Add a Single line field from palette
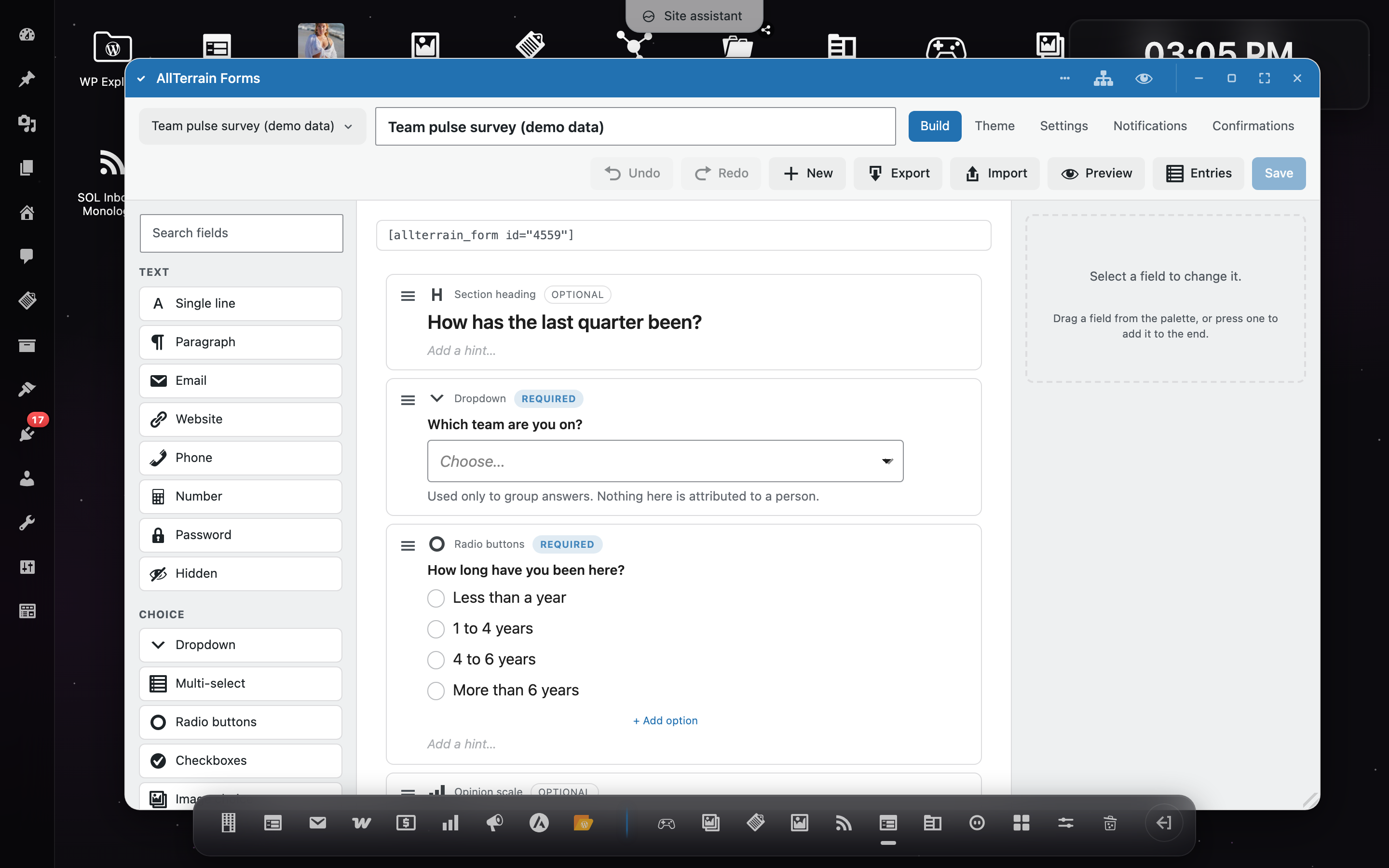 [x=241, y=303]
